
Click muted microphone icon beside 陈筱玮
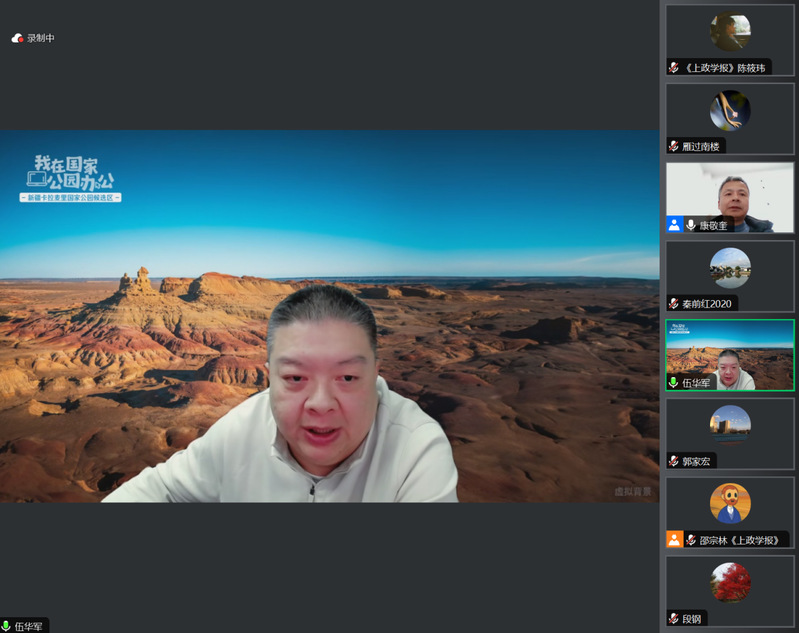(x=674, y=68)
